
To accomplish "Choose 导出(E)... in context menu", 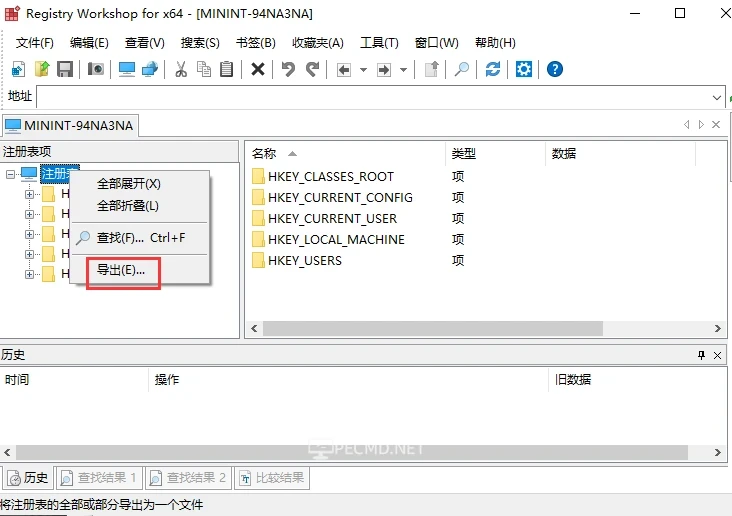I will [140, 270].
